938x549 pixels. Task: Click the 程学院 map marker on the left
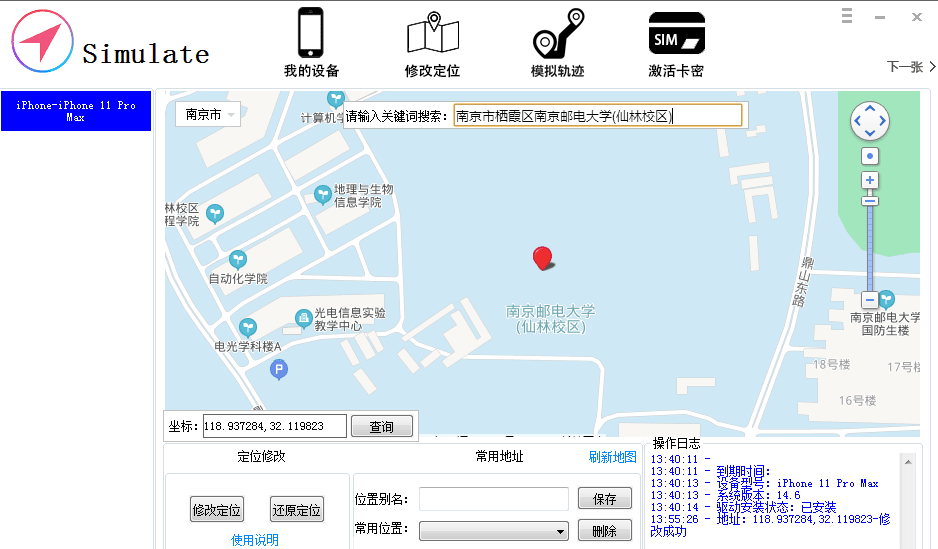pos(215,214)
